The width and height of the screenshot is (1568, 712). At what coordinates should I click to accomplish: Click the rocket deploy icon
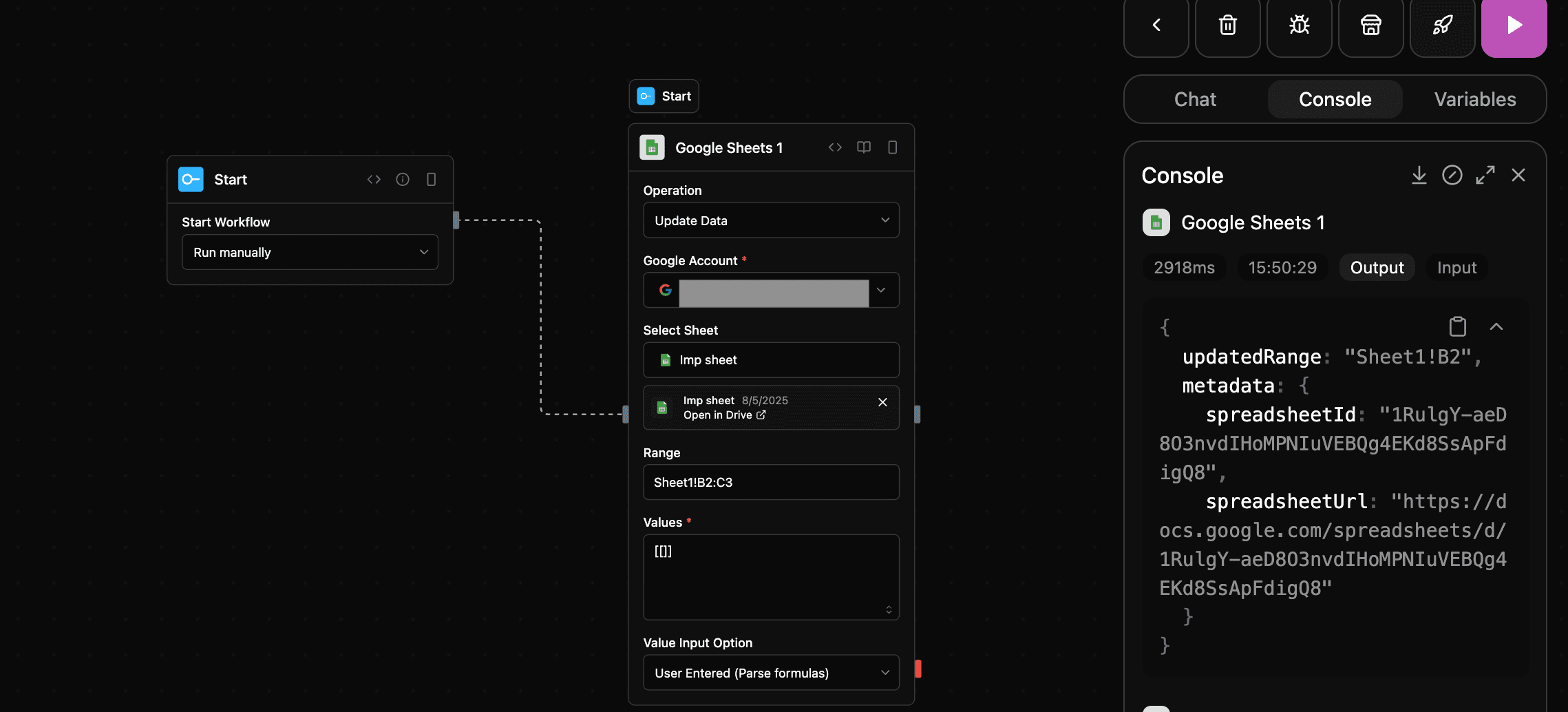click(x=1442, y=25)
